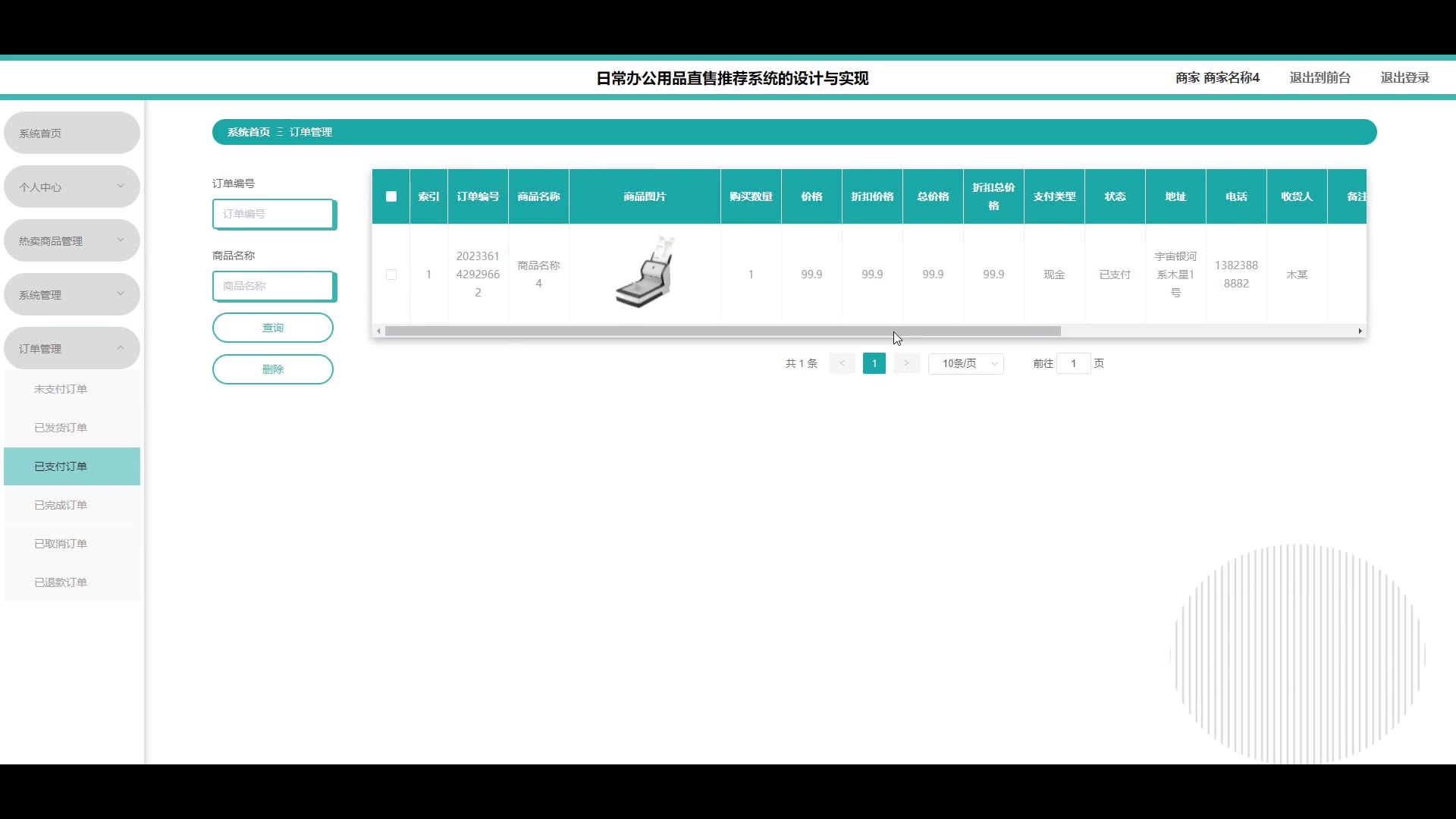The image size is (1456, 819).
Task: Expand 系统管理 sidebar menu
Action: (72, 295)
